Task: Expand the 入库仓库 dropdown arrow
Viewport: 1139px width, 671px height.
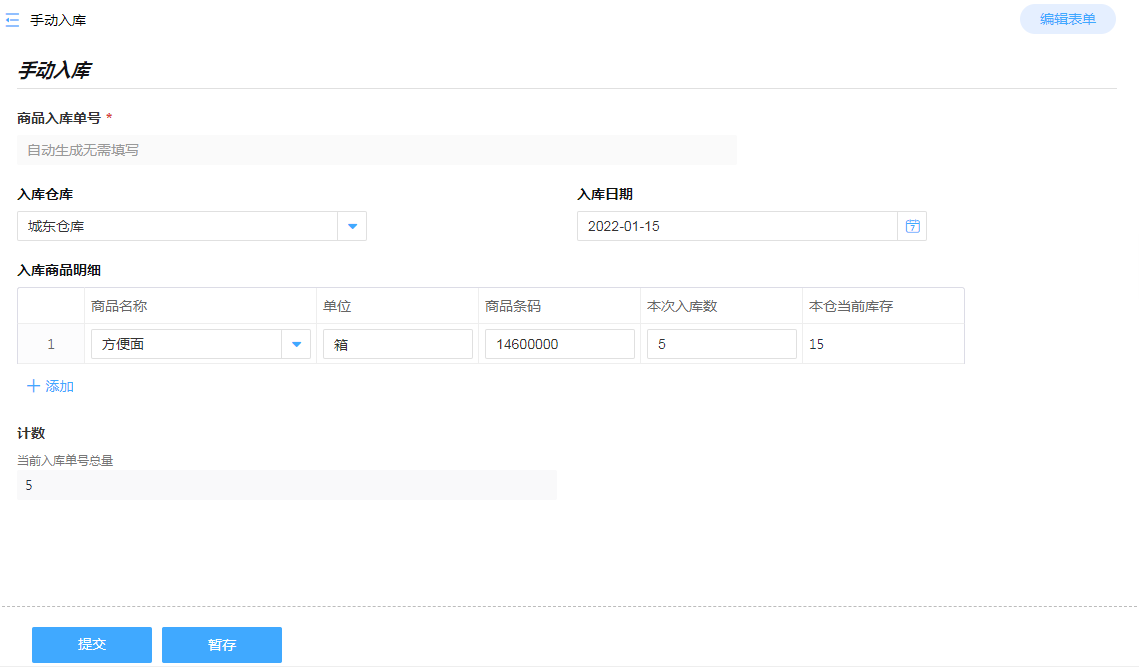Action: pyautogui.click(x=352, y=227)
